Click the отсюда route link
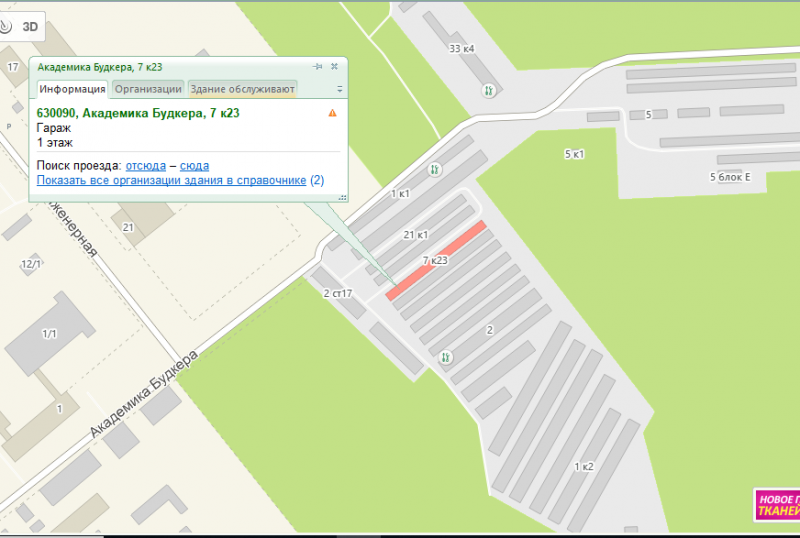Screen dimensions: 800x538 click(x=146, y=165)
